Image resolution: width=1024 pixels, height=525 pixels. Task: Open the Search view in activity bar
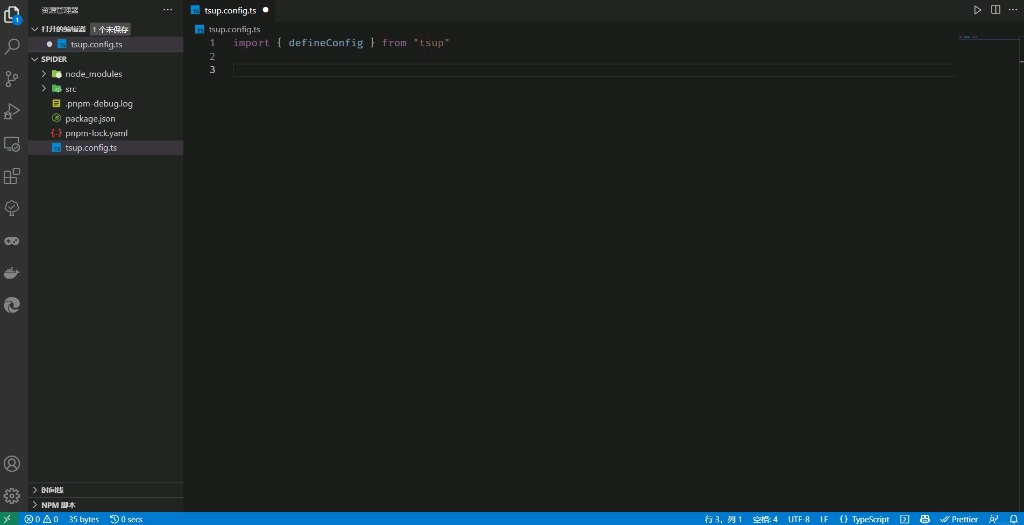[x=12, y=46]
